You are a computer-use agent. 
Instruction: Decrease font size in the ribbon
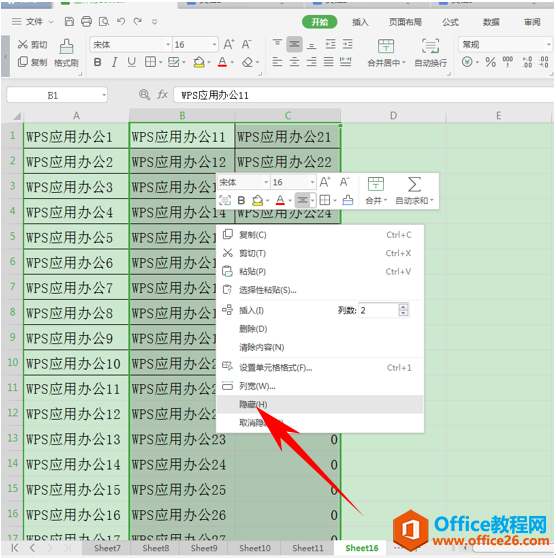[246, 44]
